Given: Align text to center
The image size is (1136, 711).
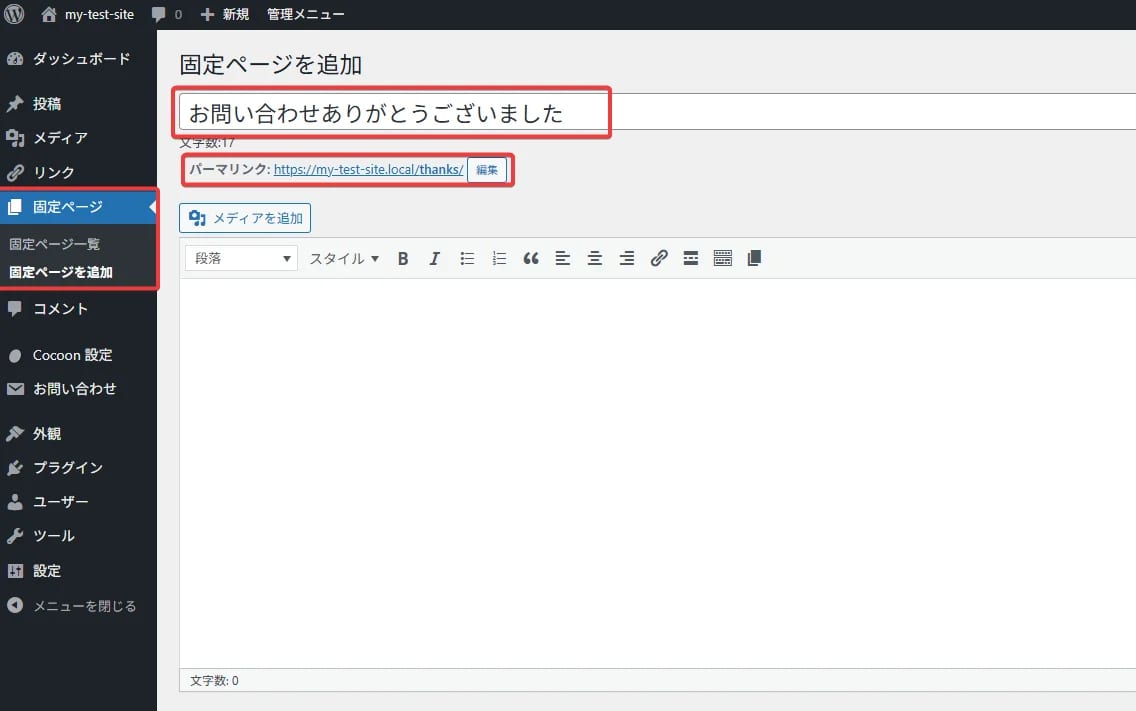Looking at the screenshot, I should tap(595, 258).
